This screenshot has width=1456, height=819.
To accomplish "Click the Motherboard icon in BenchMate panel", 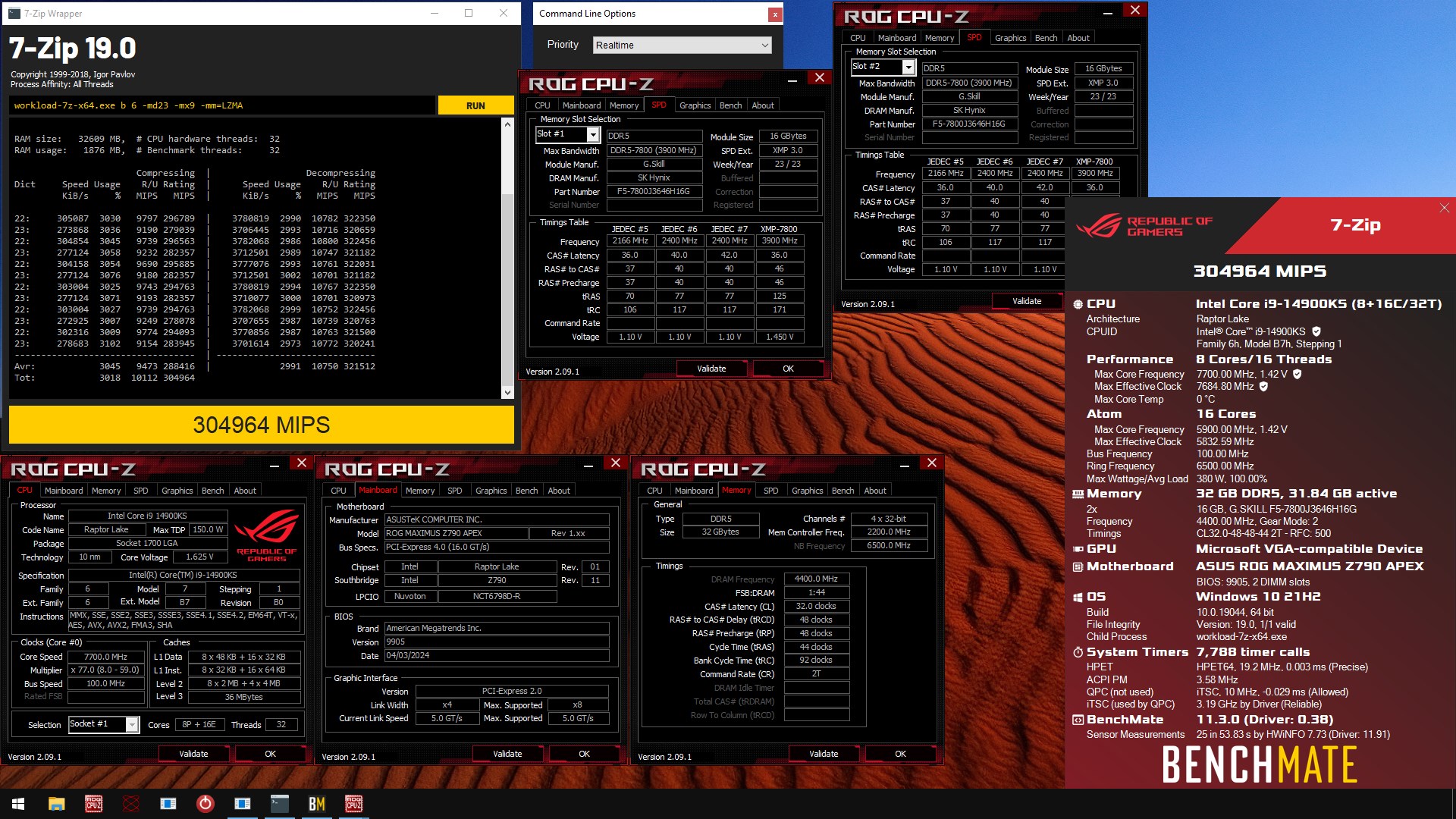I will 1078,566.
